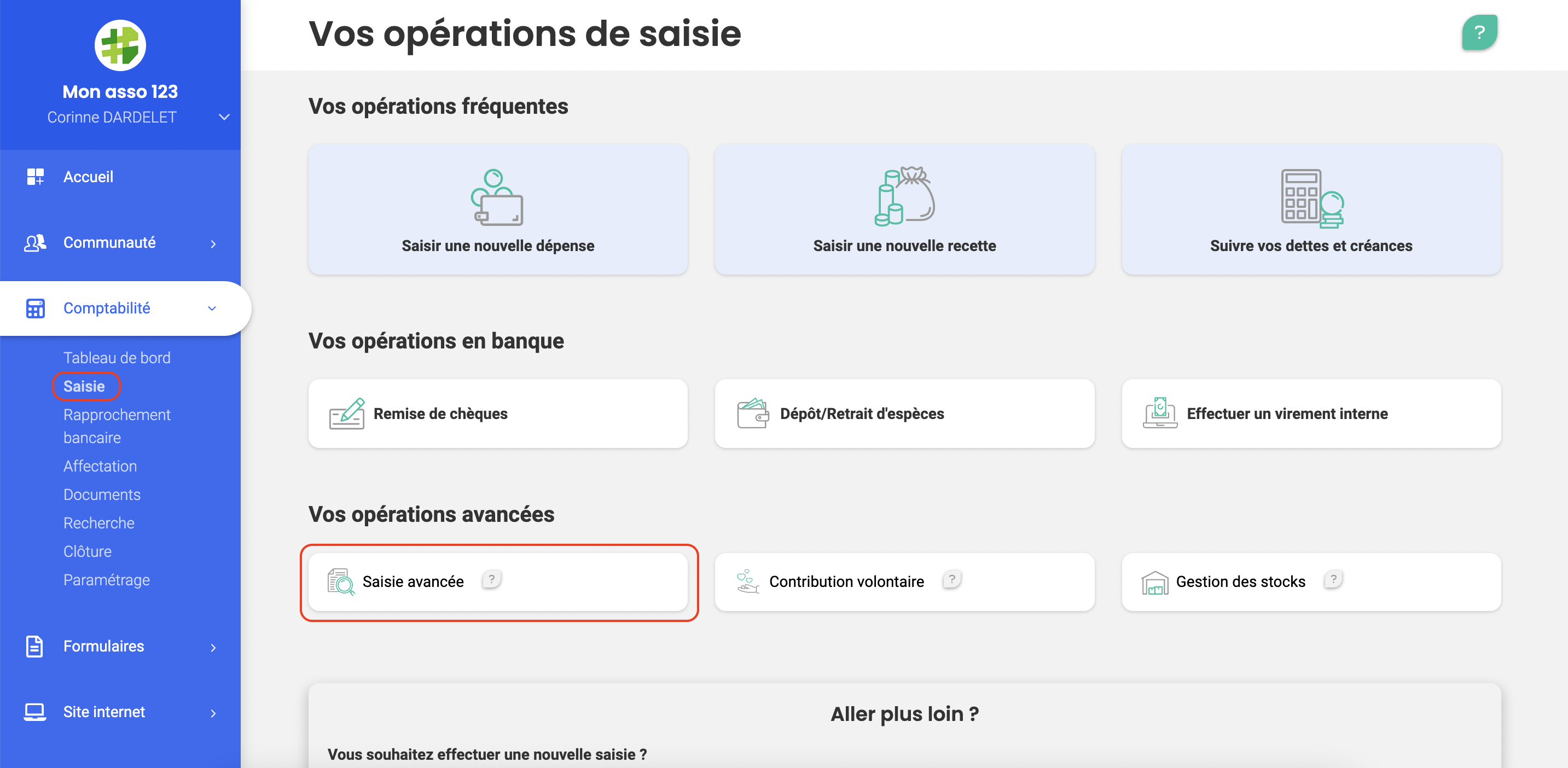Screen dimensions: 1568x768
Task: Go to Accueil in the sidebar
Action: click(88, 177)
